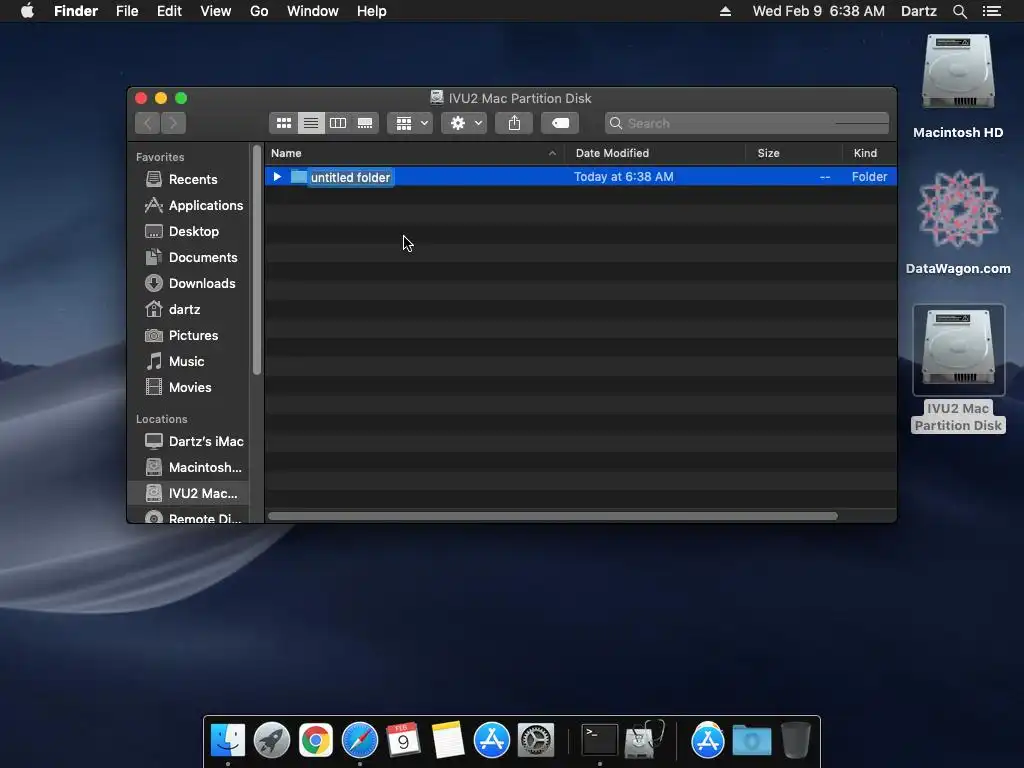Click the Finder search field
This screenshot has height=768, width=1024.
click(746, 123)
